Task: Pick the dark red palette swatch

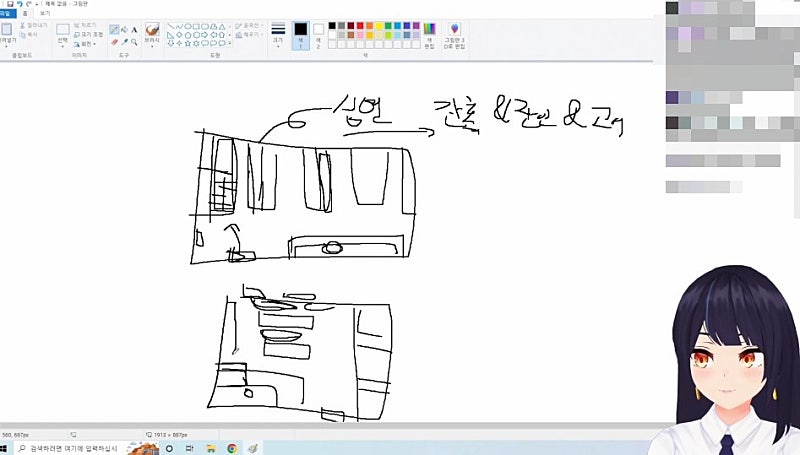Action: point(351,26)
